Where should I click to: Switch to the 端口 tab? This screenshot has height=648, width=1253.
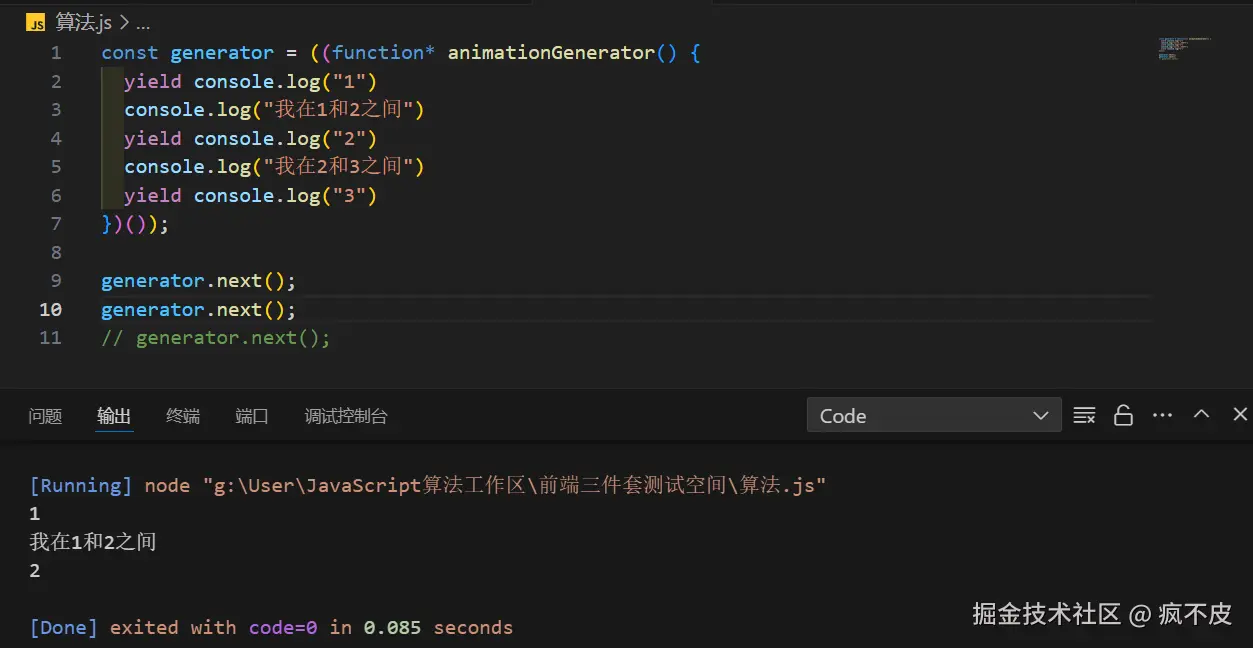click(x=252, y=416)
